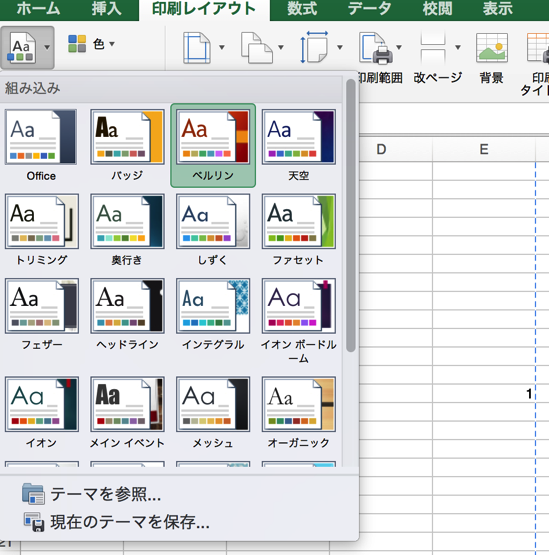The width and height of the screenshot is (549, 555).
Task: Click the Themes Aa button
Action: click(21, 47)
